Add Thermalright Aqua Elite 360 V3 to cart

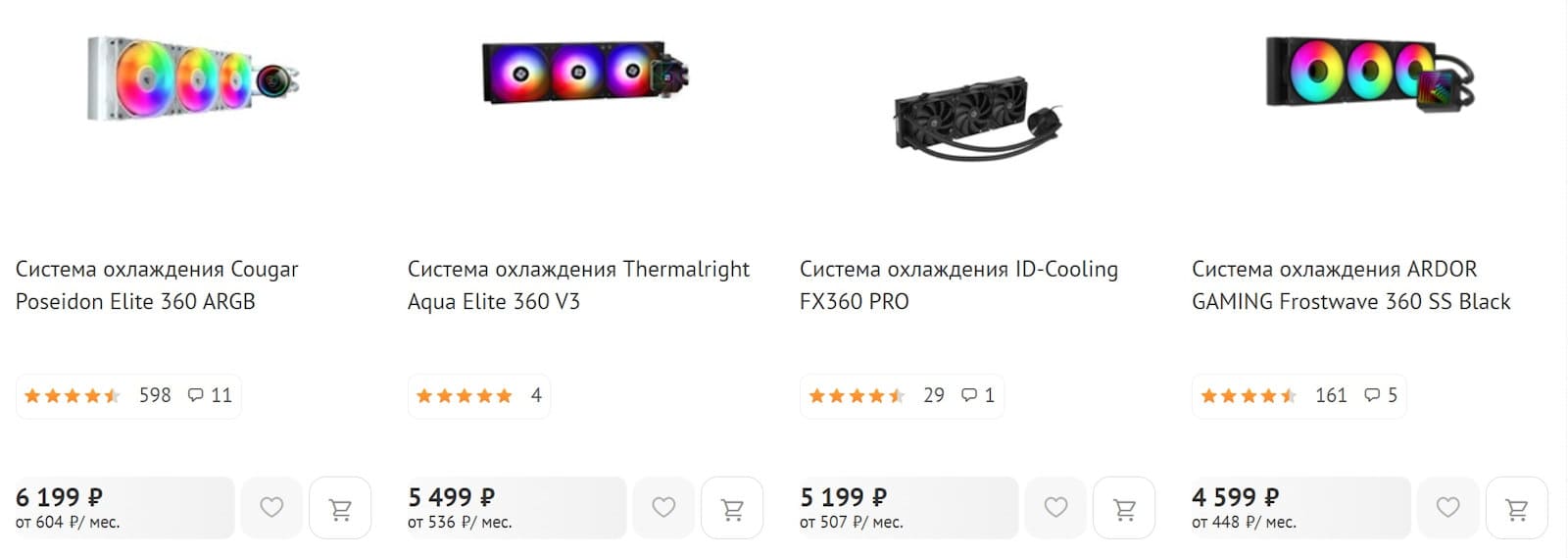pyautogui.click(x=732, y=508)
